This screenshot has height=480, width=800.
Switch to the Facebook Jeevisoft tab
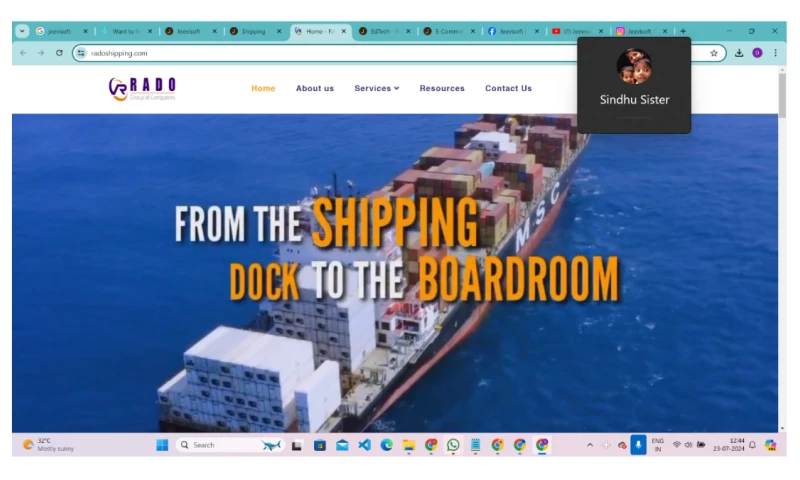[x=513, y=31]
